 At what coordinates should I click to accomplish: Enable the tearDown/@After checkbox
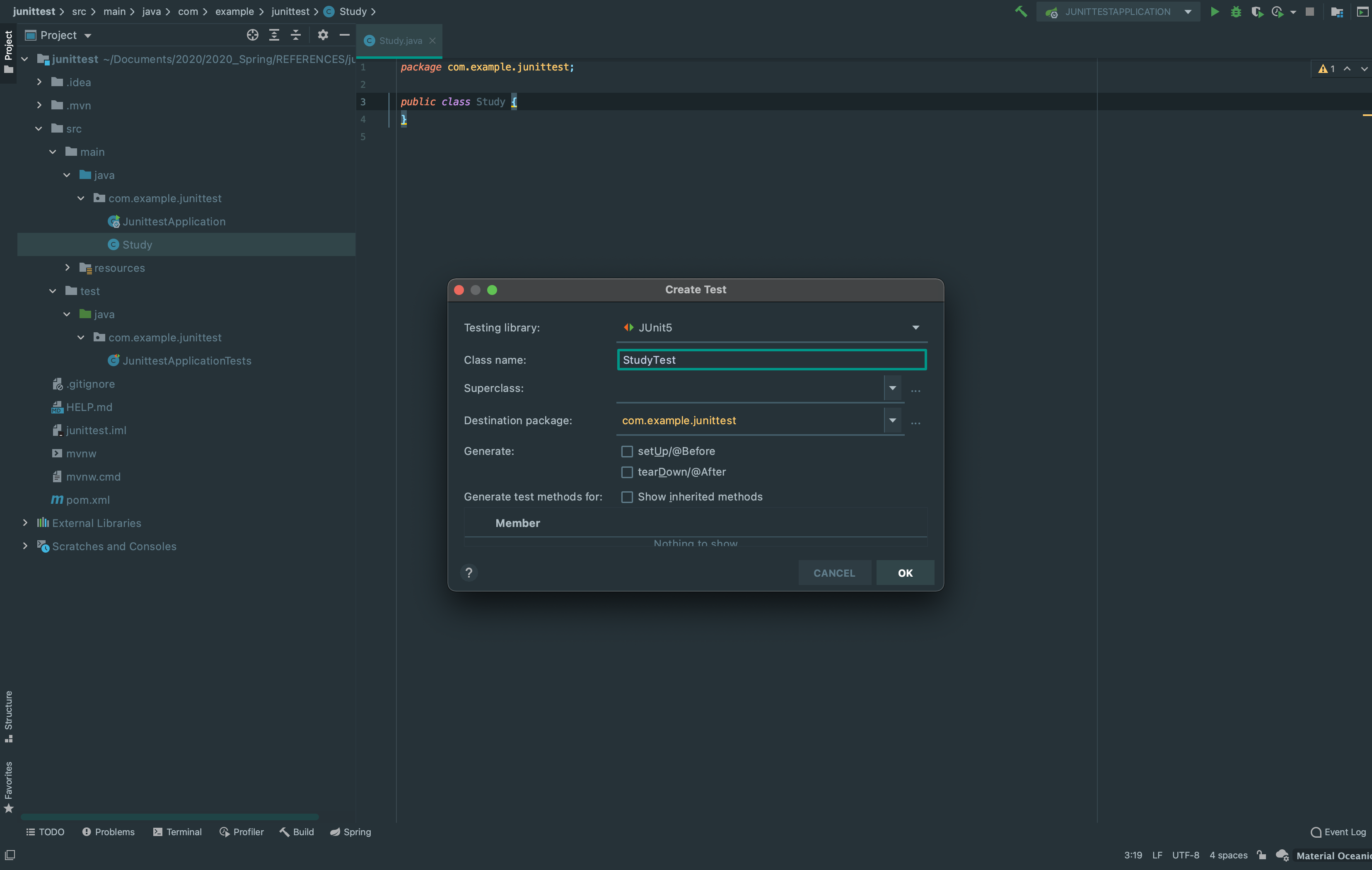click(627, 472)
